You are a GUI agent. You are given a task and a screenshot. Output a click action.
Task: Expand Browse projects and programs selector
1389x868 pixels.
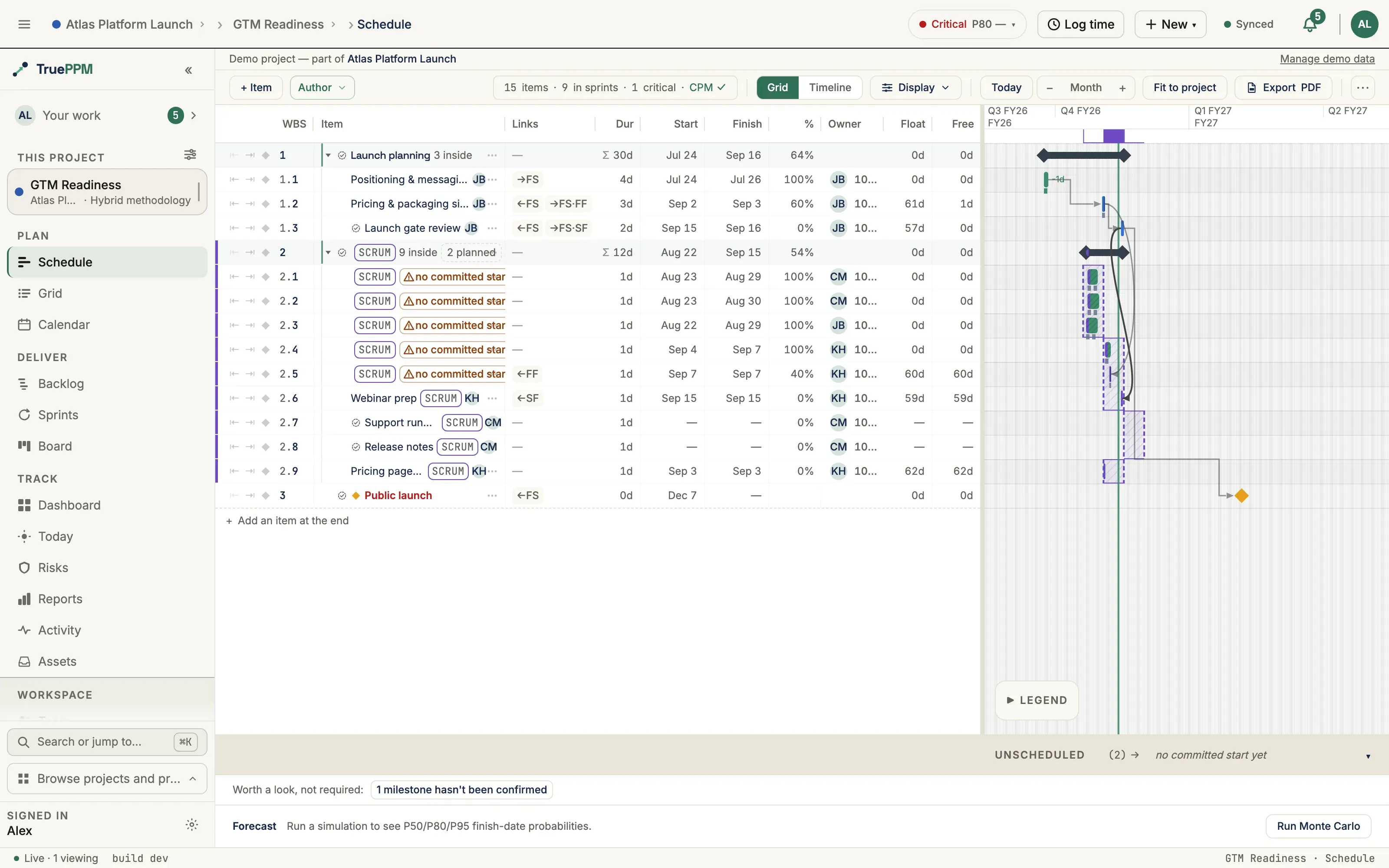(107, 779)
